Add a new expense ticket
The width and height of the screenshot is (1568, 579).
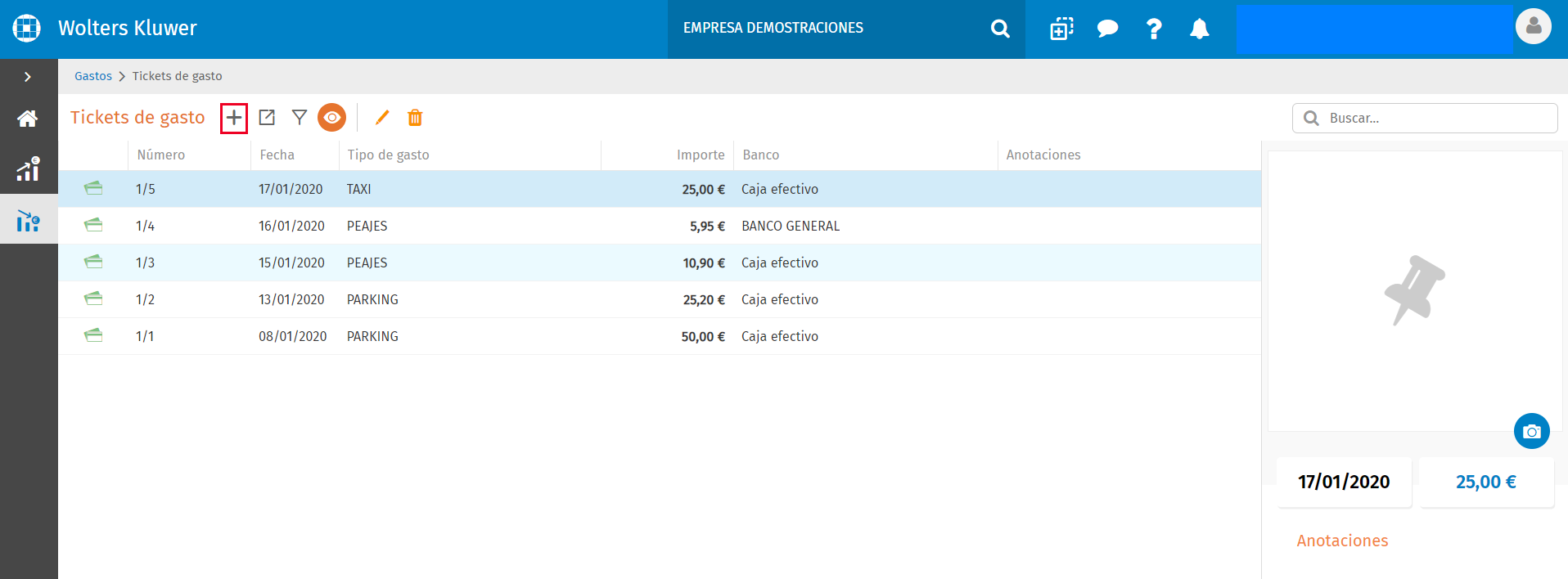click(234, 118)
